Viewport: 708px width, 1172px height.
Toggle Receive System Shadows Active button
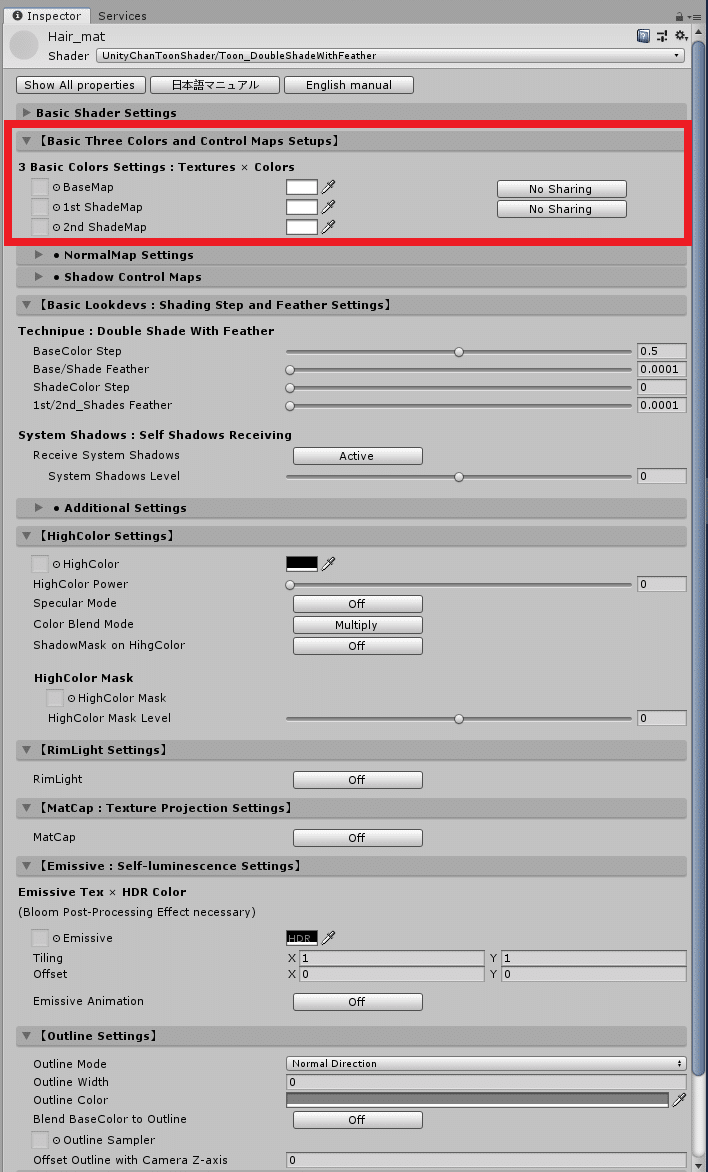tap(357, 456)
